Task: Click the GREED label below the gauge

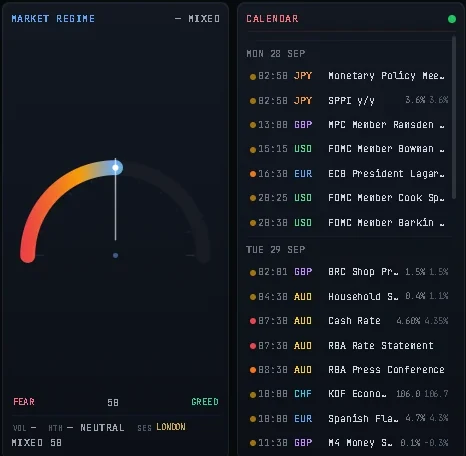Action: (205, 402)
